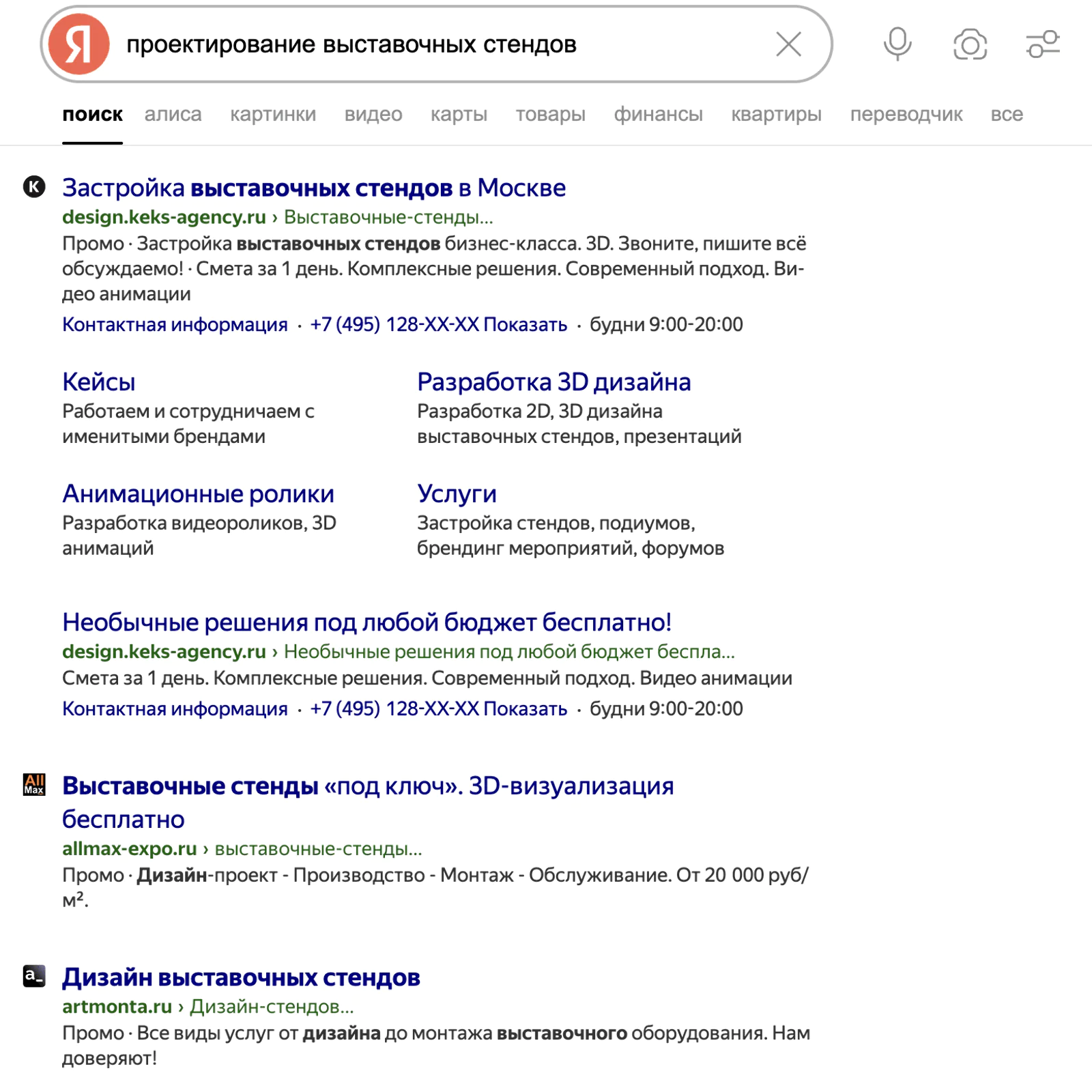Open the видео tab
Viewport: 1092px width, 1092px height.
(x=373, y=115)
